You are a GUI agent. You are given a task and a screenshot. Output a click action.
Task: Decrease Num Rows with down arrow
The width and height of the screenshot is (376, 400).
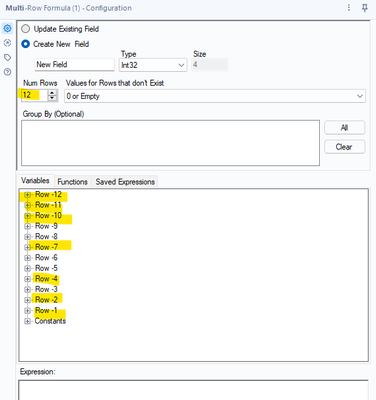point(52,98)
